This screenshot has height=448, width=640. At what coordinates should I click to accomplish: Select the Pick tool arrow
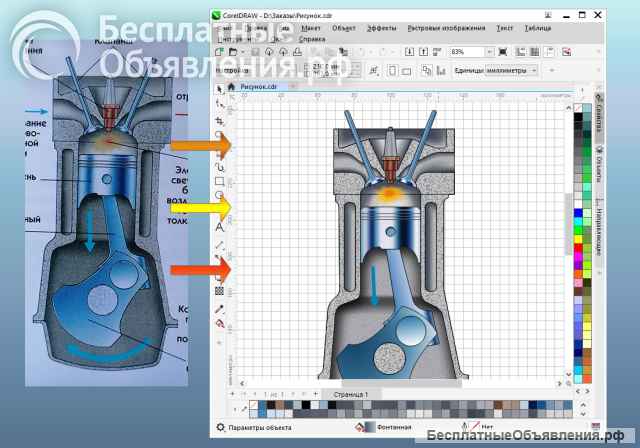tap(220, 89)
